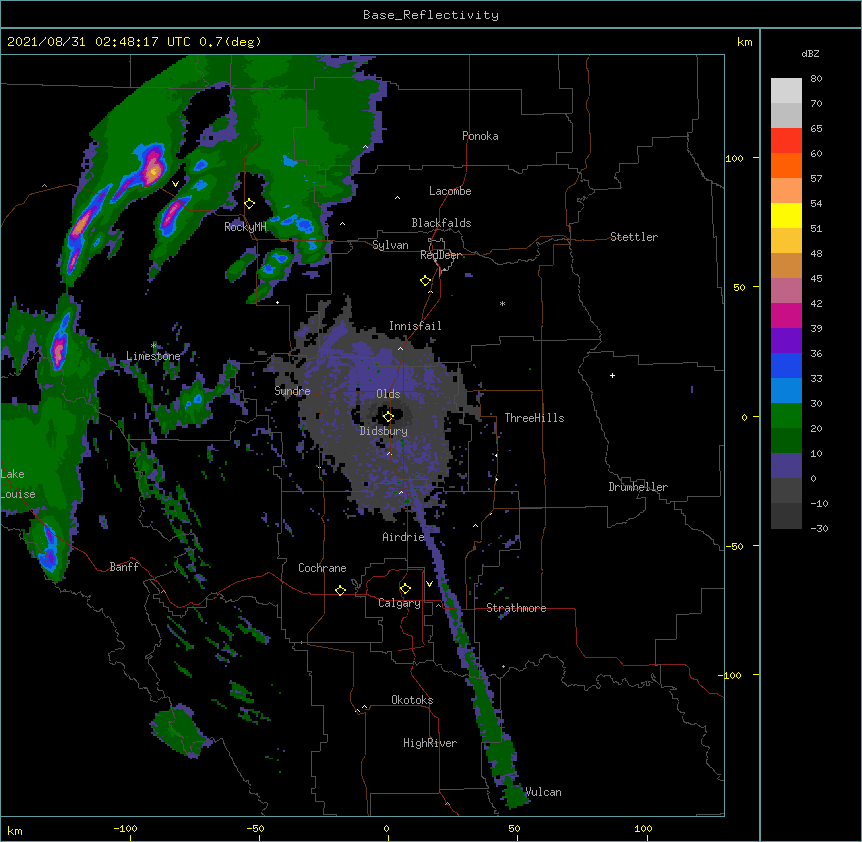Click the blue 33-36 dBZ legend swatch
The width and height of the screenshot is (862, 842).
[x=786, y=365]
